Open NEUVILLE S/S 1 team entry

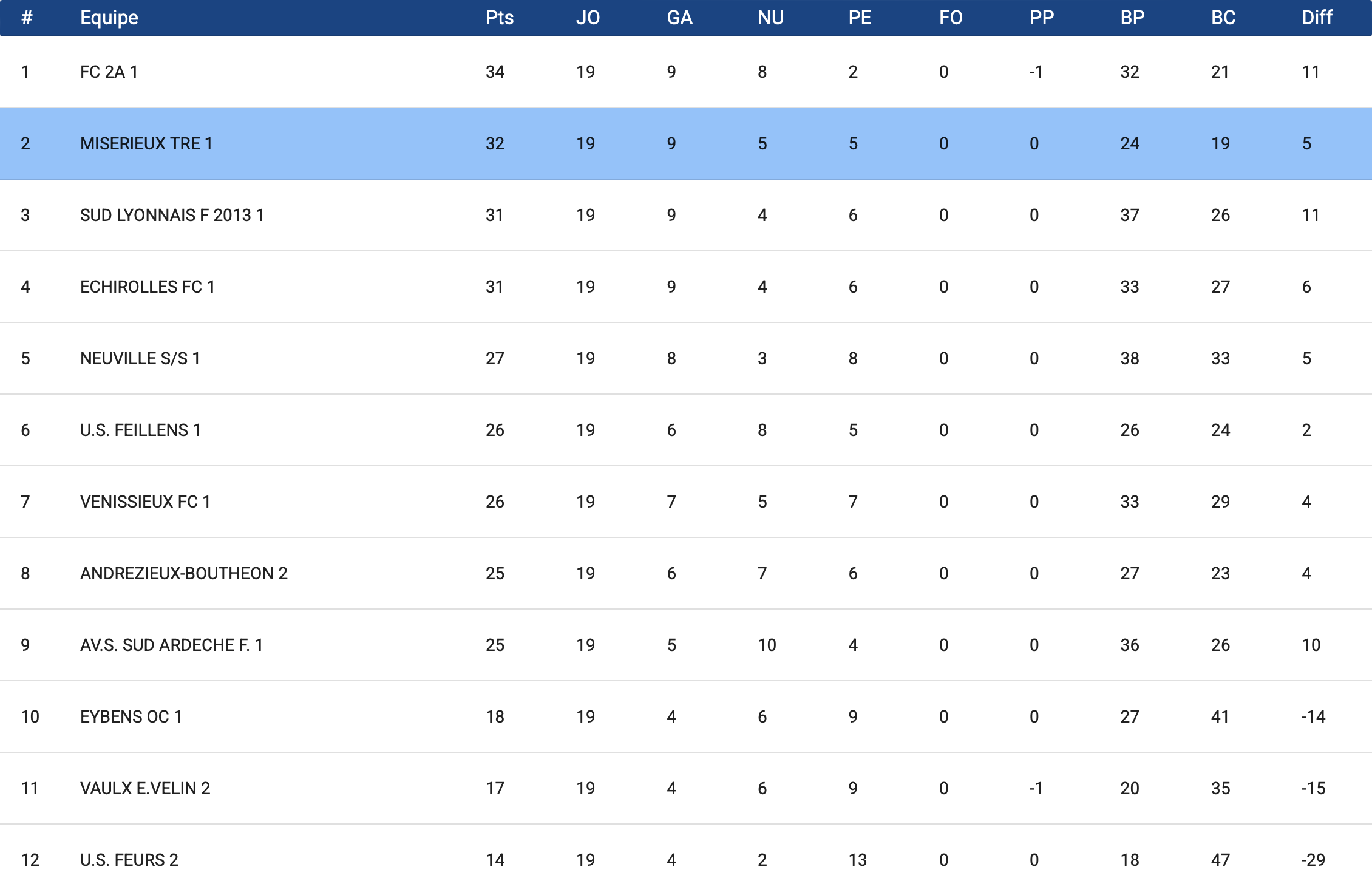click(140, 358)
